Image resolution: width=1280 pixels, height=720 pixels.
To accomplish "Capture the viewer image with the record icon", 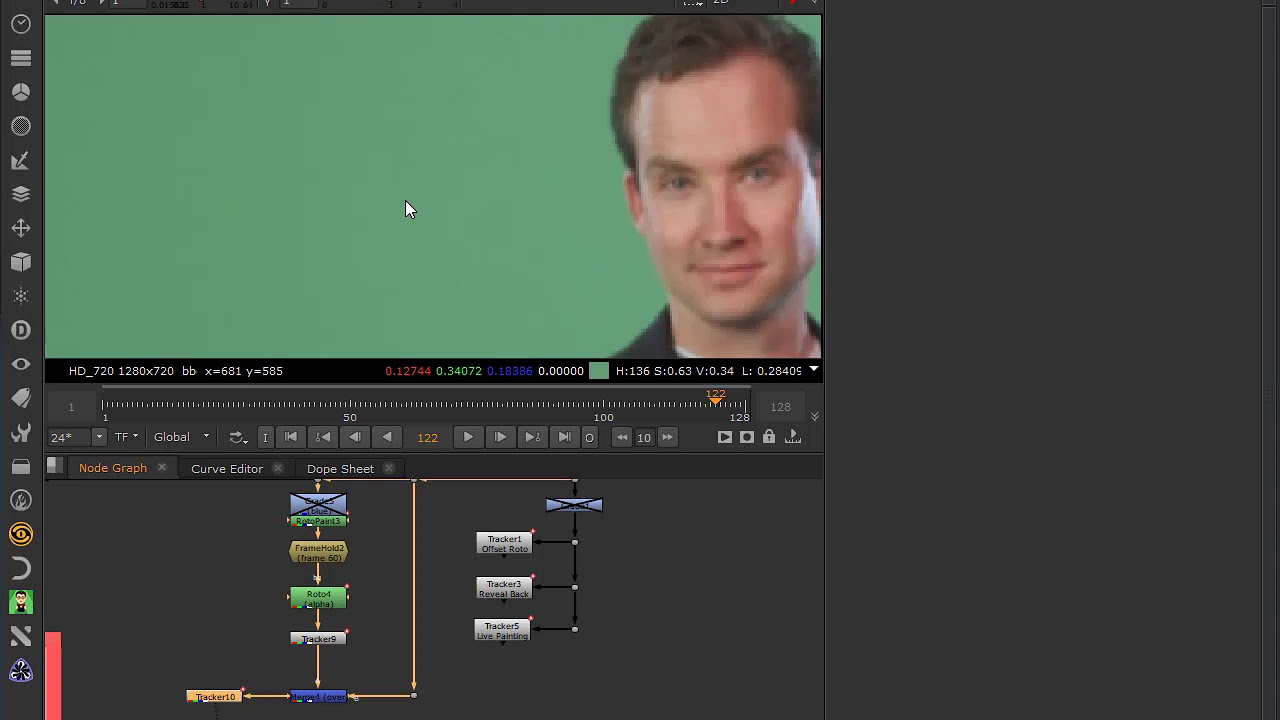I will [747, 437].
